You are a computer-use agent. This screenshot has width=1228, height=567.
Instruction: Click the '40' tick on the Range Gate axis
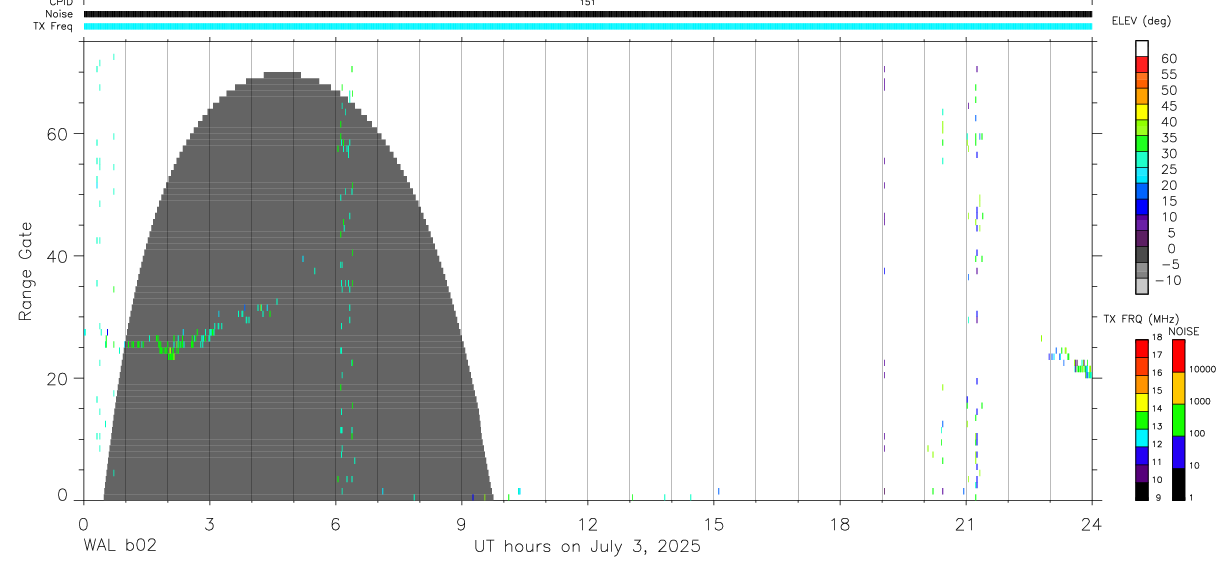tap(58, 256)
